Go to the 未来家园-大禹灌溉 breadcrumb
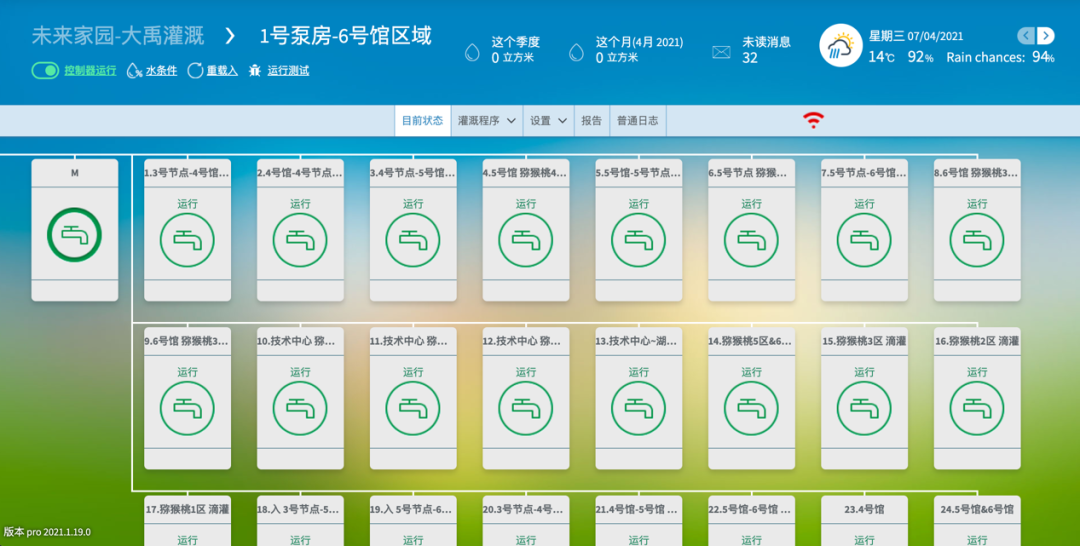Viewport: 1080px width, 546px height. click(x=120, y=36)
